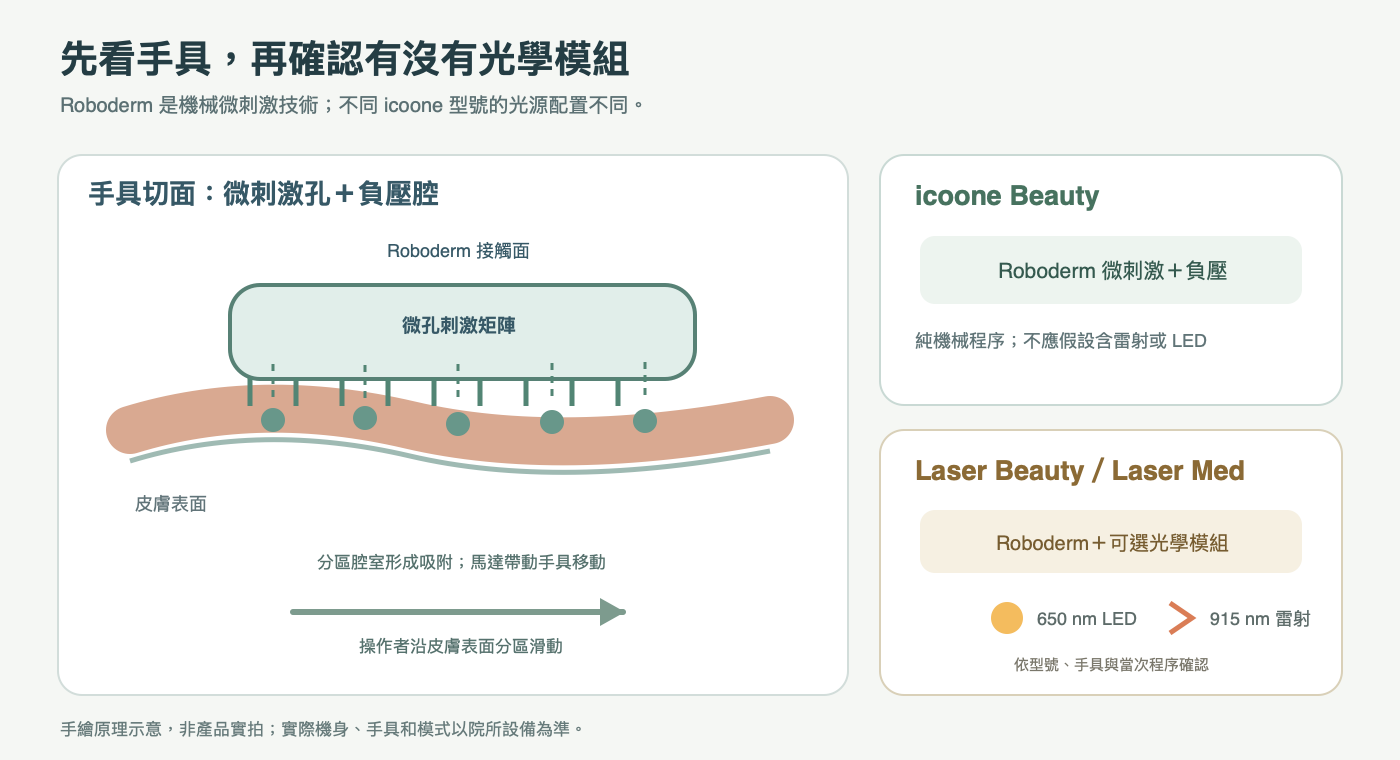
Task: Click note 依型號、手具與當次程序確認
Action: point(1111,664)
